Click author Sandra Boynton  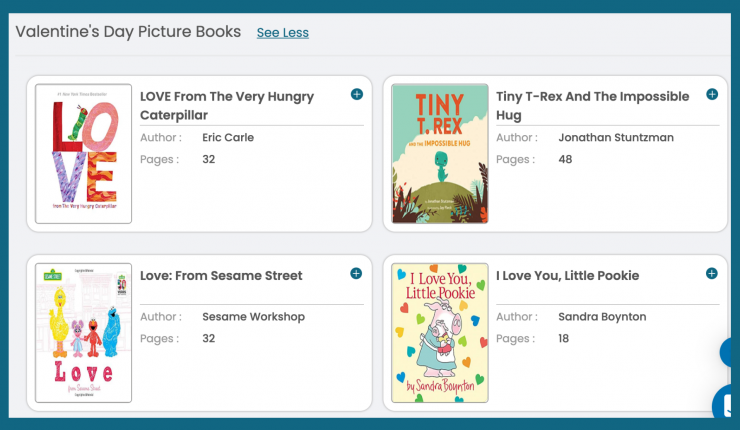[x=602, y=317]
